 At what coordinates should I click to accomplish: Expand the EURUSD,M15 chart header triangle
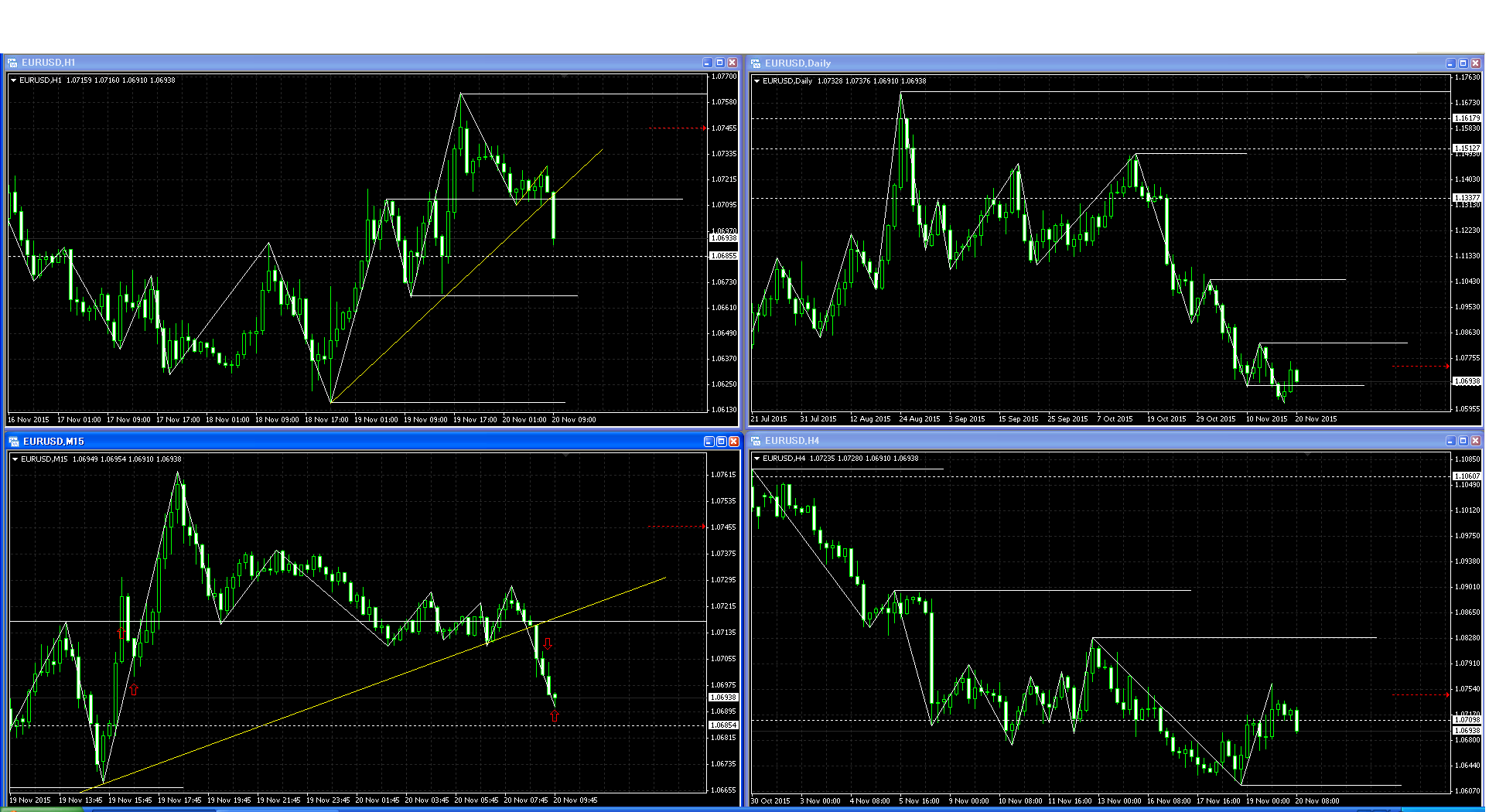(15, 459)
